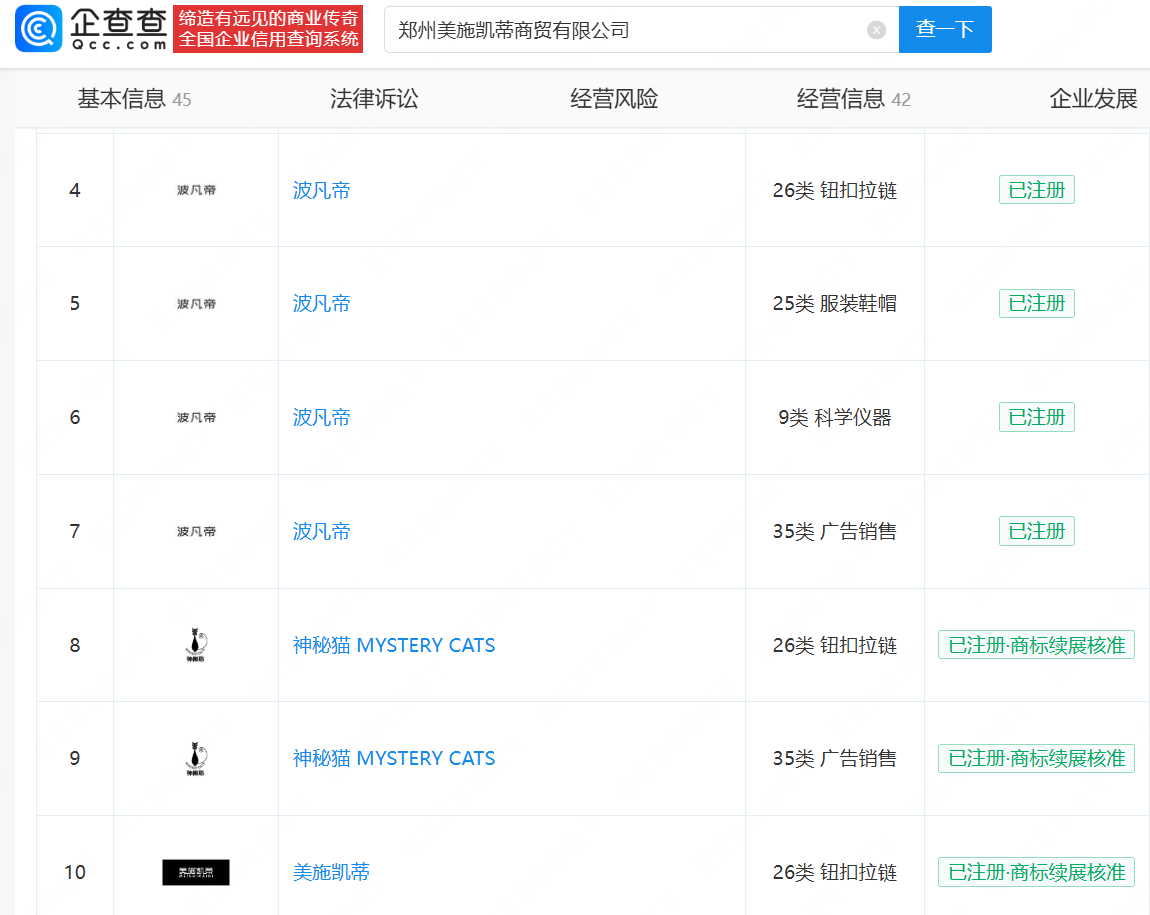Select '26类 钮扣拉链' in row 4
This screenshot has height=915, width=1150.
[835, 191]
